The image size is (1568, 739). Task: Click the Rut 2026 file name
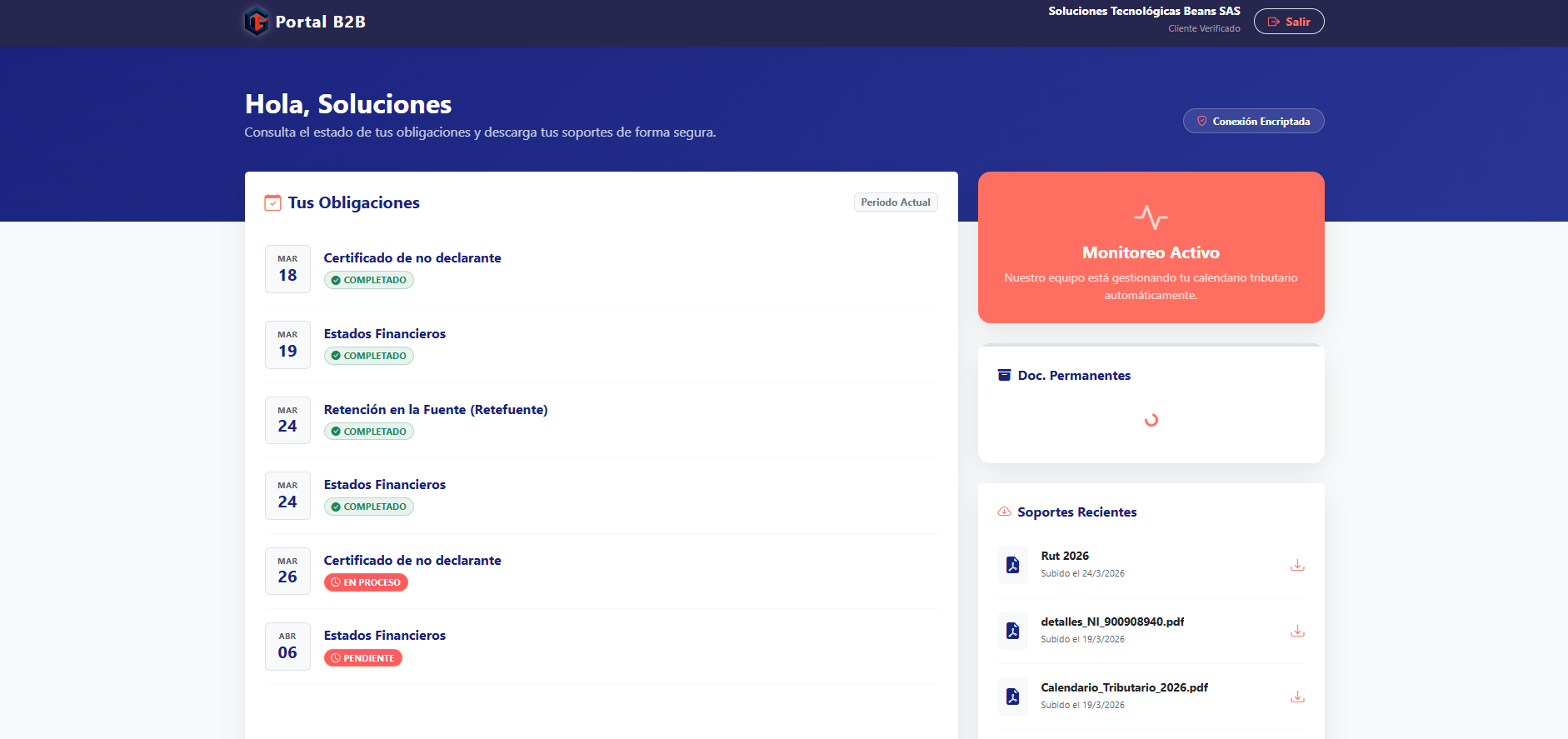point(1065,556)
